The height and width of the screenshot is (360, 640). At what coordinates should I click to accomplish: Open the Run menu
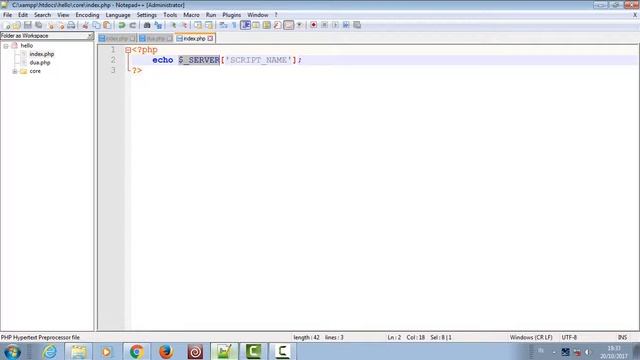(211, 15)
